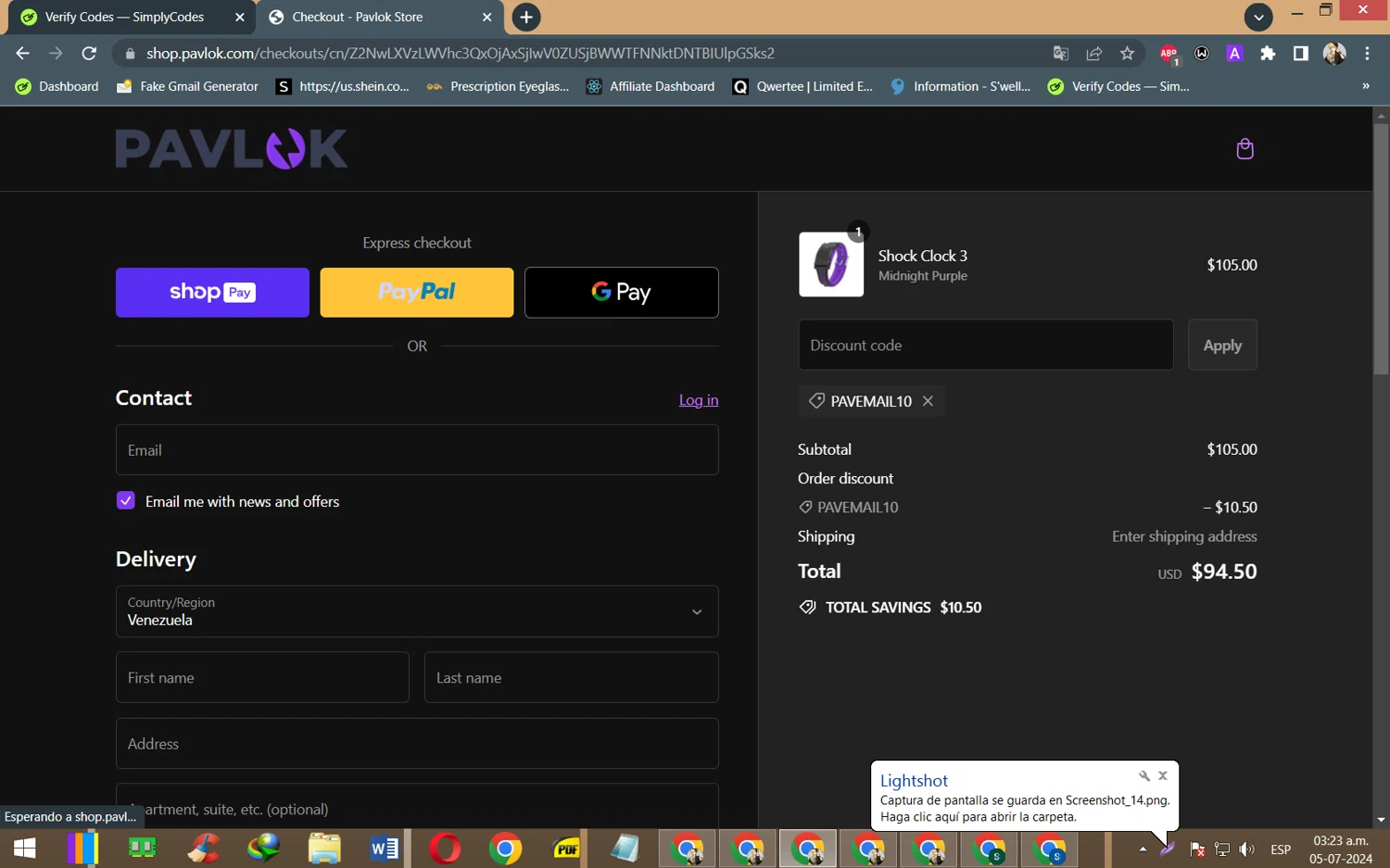
Task: Click the Total amount $94.50
Action: (1224, 572)
